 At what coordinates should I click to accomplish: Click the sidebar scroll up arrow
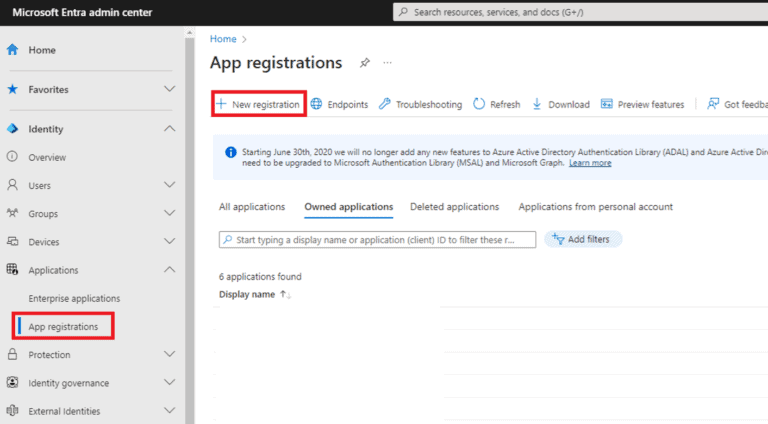[x=190, y=32]
